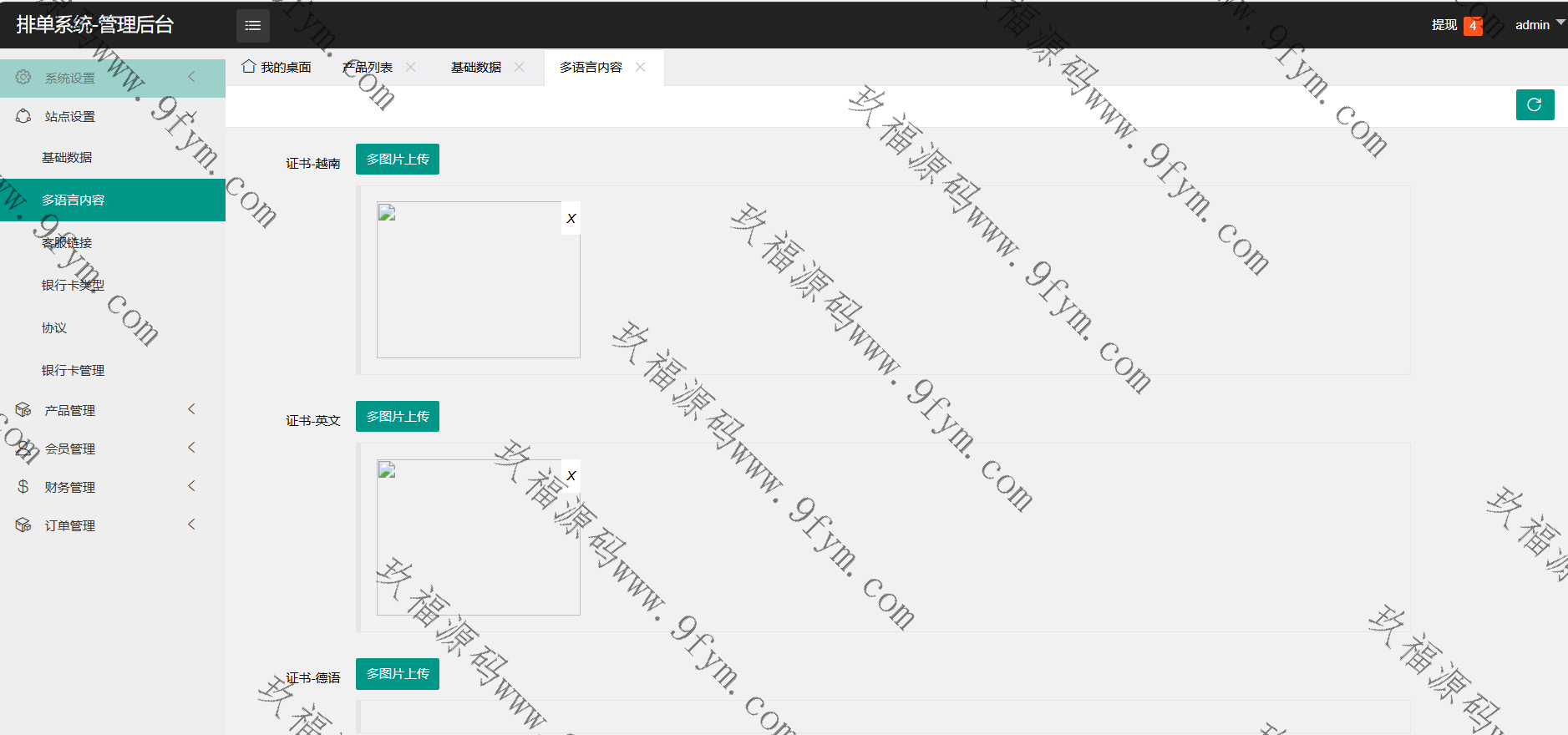Click the withdrawal notification badge 4
Viewport: 1568px width, 735px height.
pyautogui.click(x=1472, y=26)
